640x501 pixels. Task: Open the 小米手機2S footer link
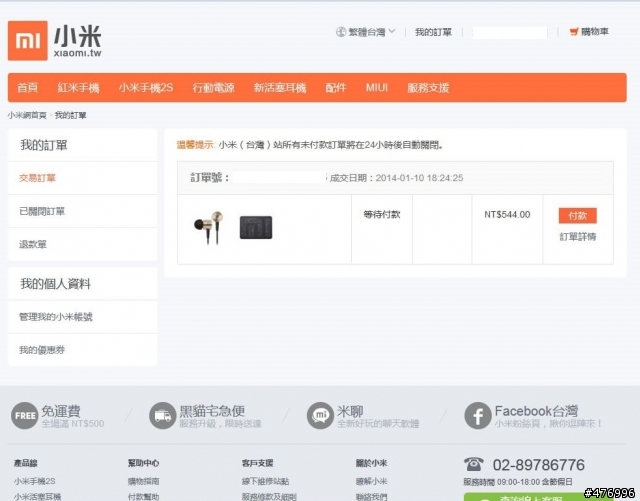(x=35, y=481)
